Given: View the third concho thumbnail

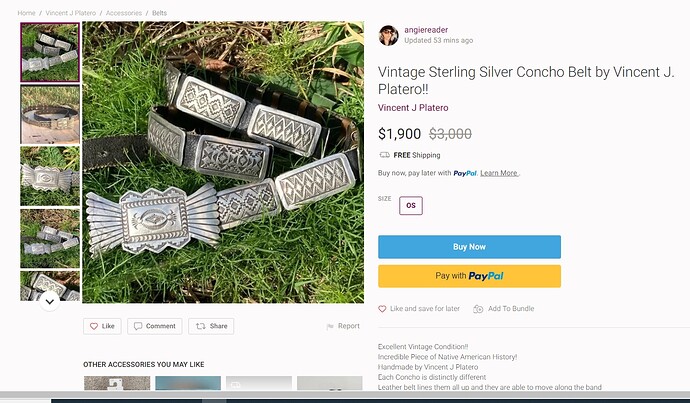Looking at the screenshot, I should coord(50,176).
